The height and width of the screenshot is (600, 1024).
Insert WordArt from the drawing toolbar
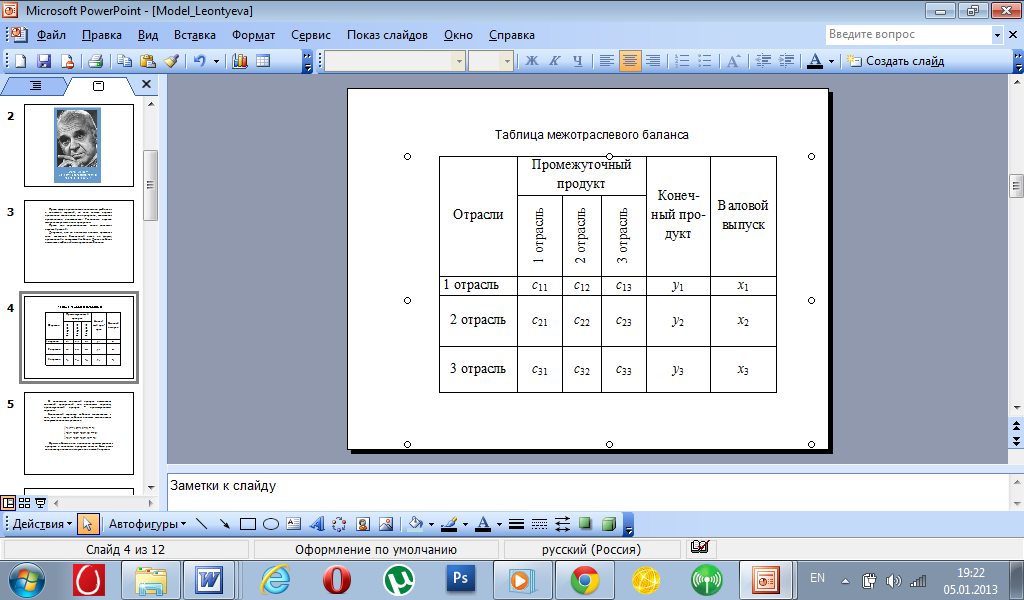pyautogui.click(x=317, y=523)
